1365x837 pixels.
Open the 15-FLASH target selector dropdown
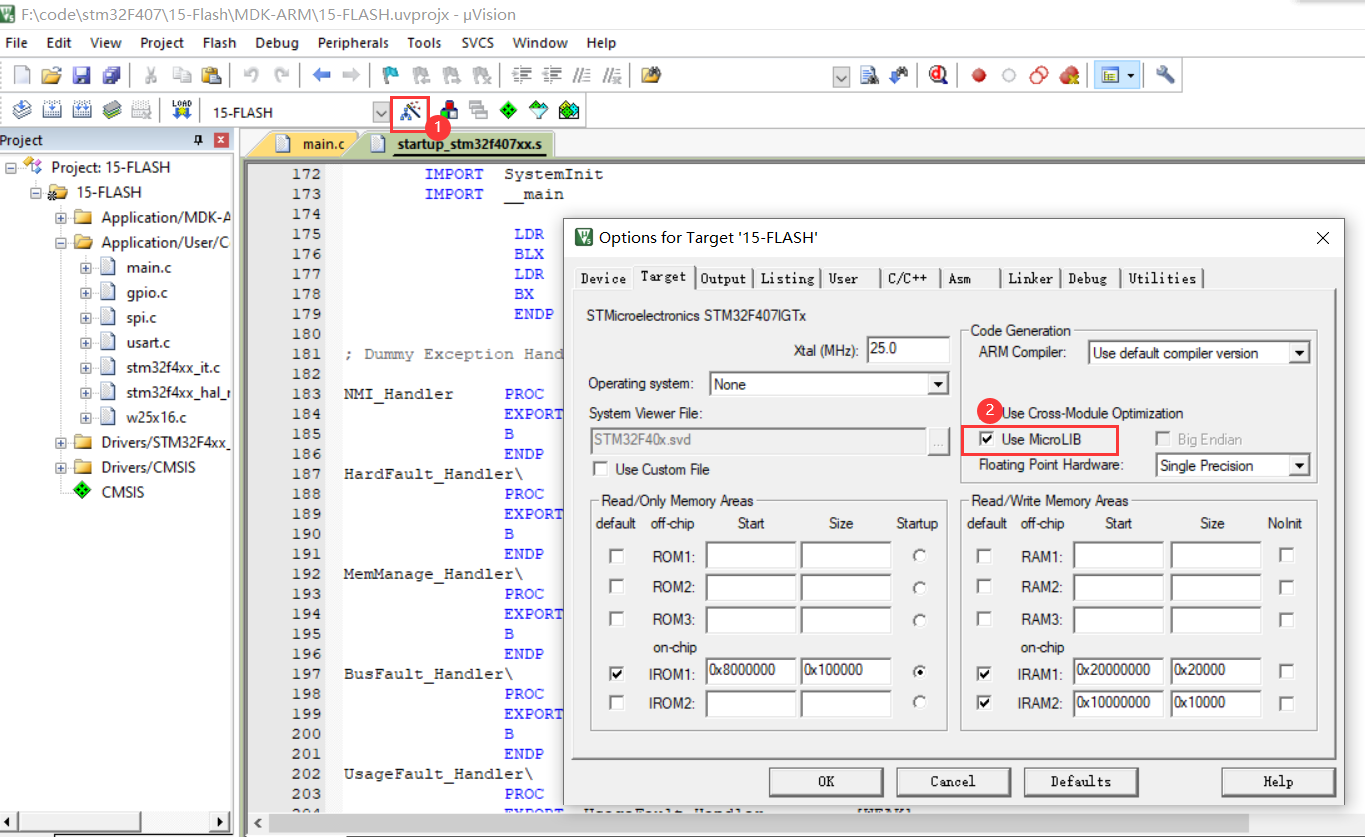[x=380, y=112]
